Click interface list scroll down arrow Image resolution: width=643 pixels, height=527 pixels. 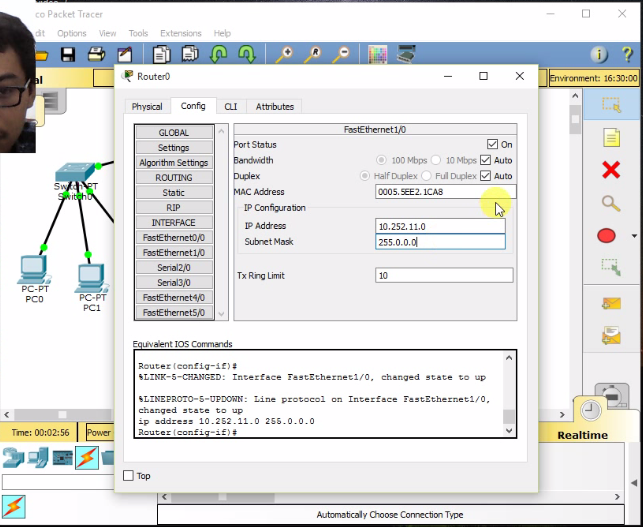[x=221, y=314]
